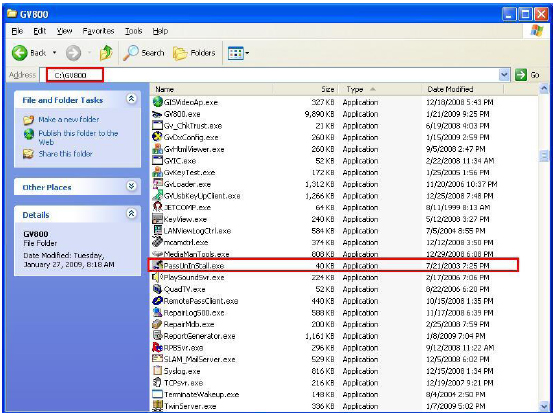Click the vertical scrollbar thumb
Viewport: 556px width, 413px height.
544,156
